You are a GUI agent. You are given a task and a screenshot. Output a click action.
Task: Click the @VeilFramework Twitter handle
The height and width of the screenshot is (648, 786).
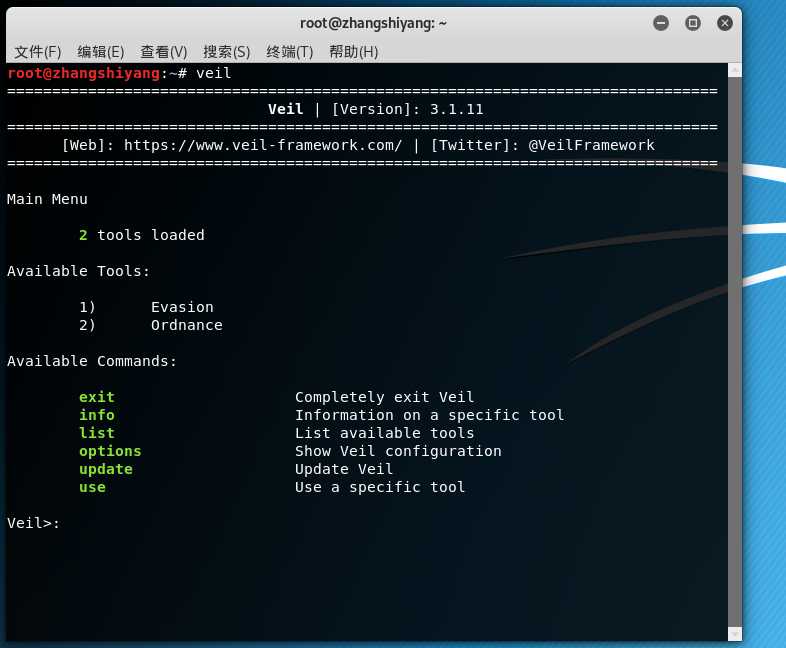click(x=592, y=145)
